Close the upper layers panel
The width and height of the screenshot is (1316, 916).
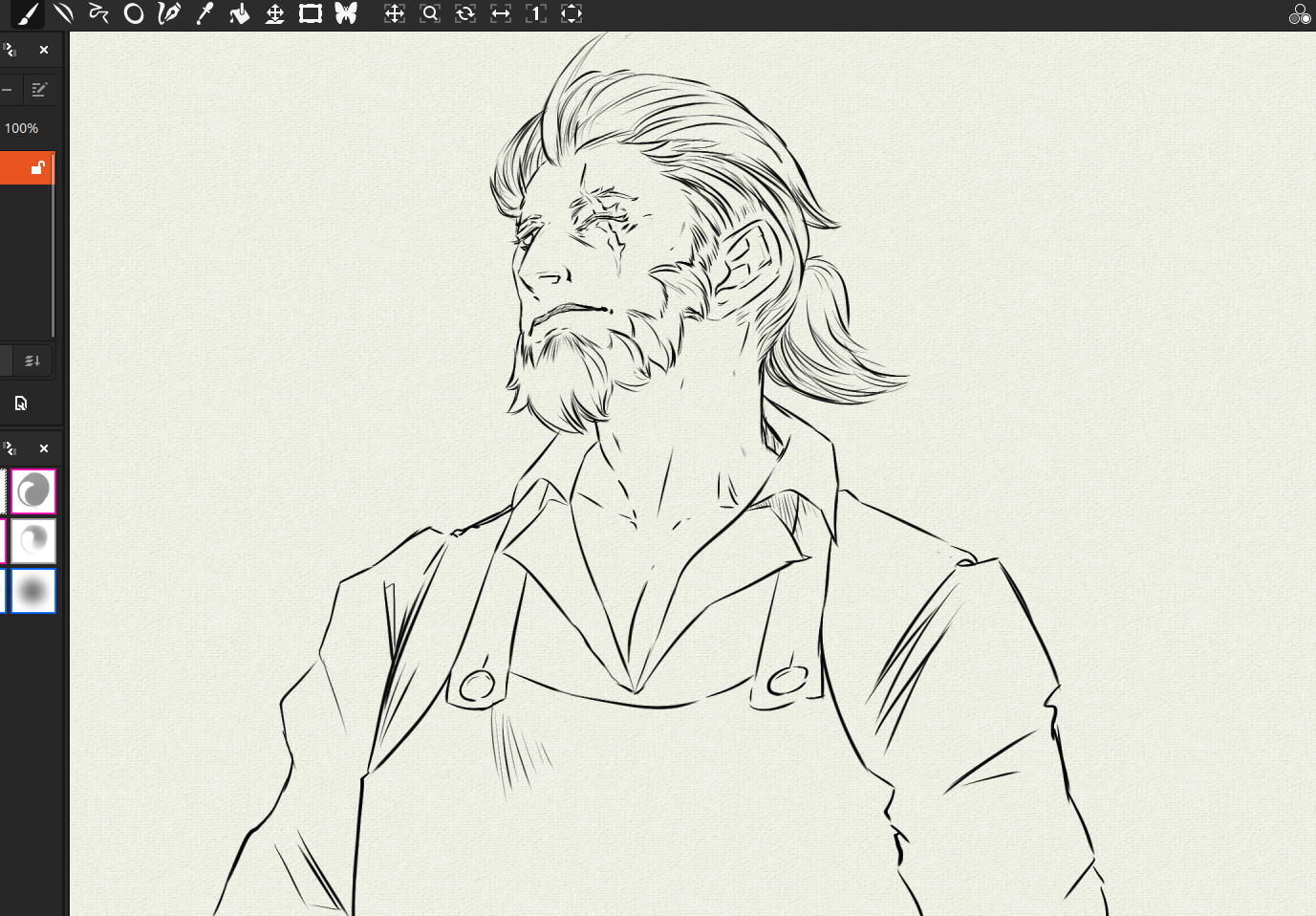tap(44, 50)
